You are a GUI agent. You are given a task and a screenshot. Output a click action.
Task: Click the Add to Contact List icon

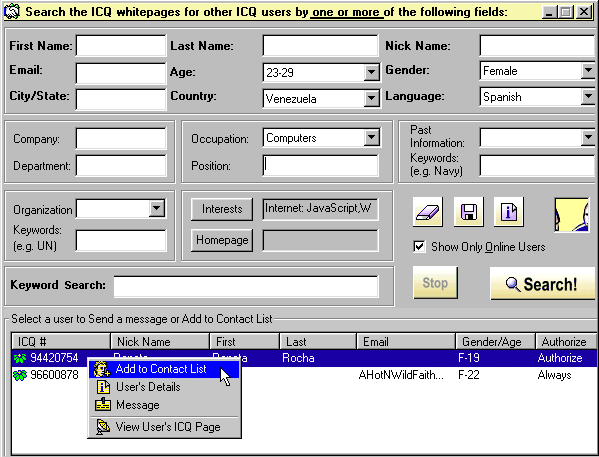tap(102, 369)
